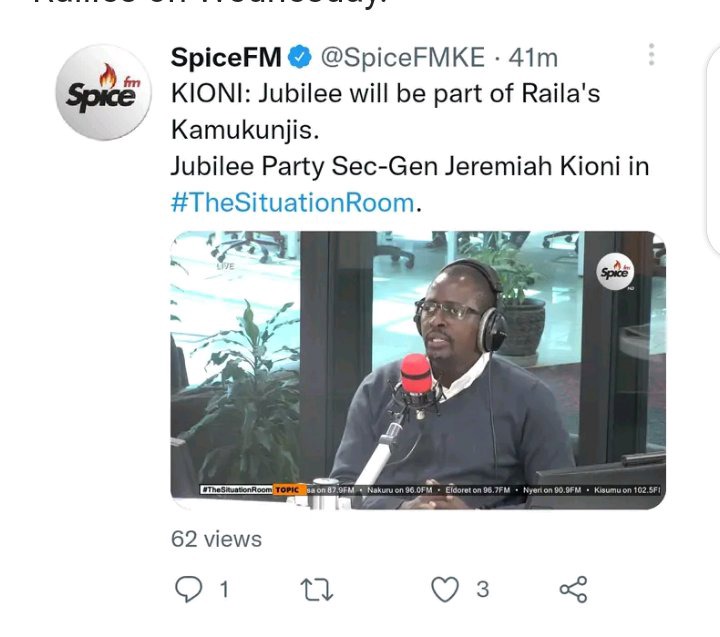Click #TheSituationRoom tag in video banner
This screenshot has height=637, width=720.
[236, 490]
